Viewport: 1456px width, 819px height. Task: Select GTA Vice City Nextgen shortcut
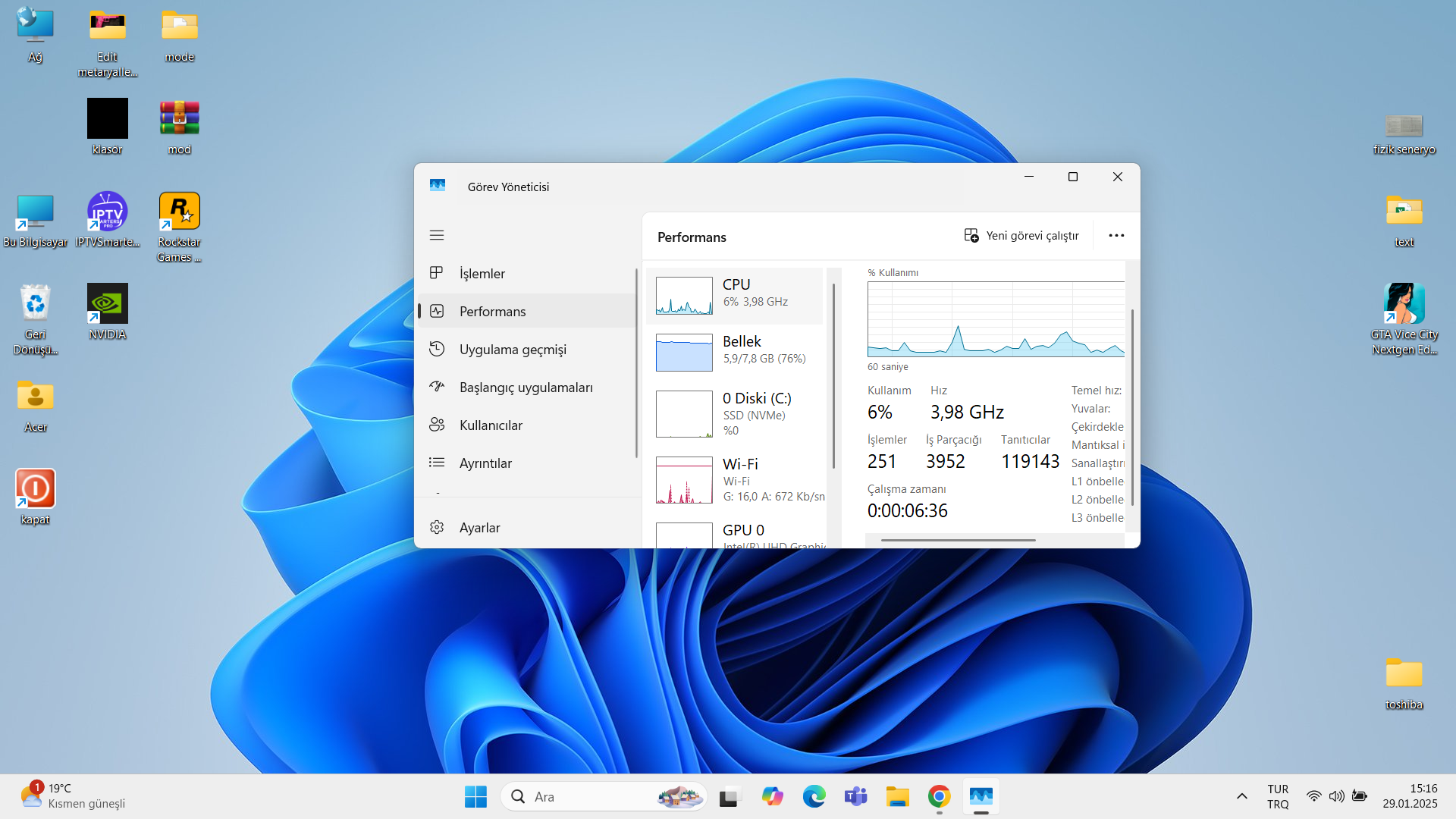coord(1404,320)
